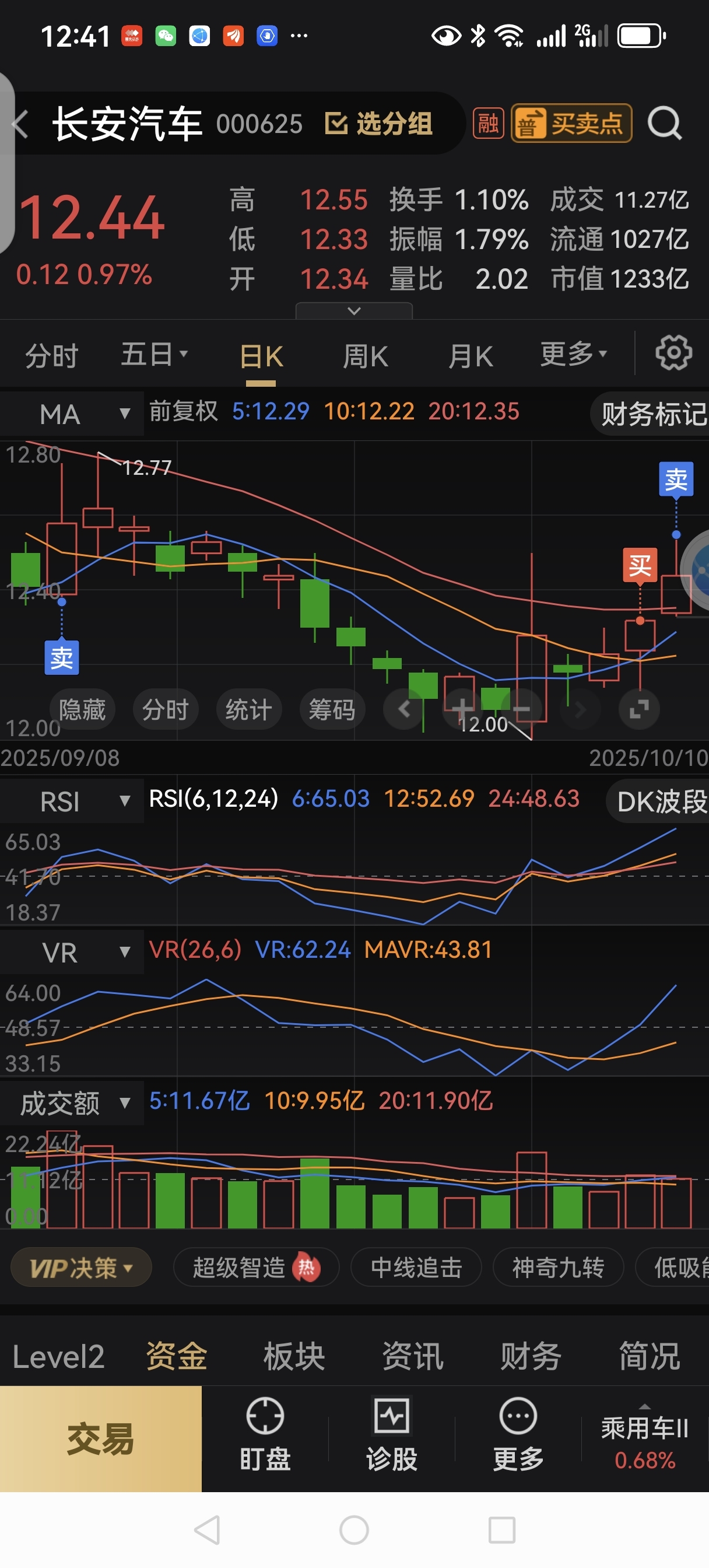Open 神奇九转 strategy

(x=558, y=1268)
